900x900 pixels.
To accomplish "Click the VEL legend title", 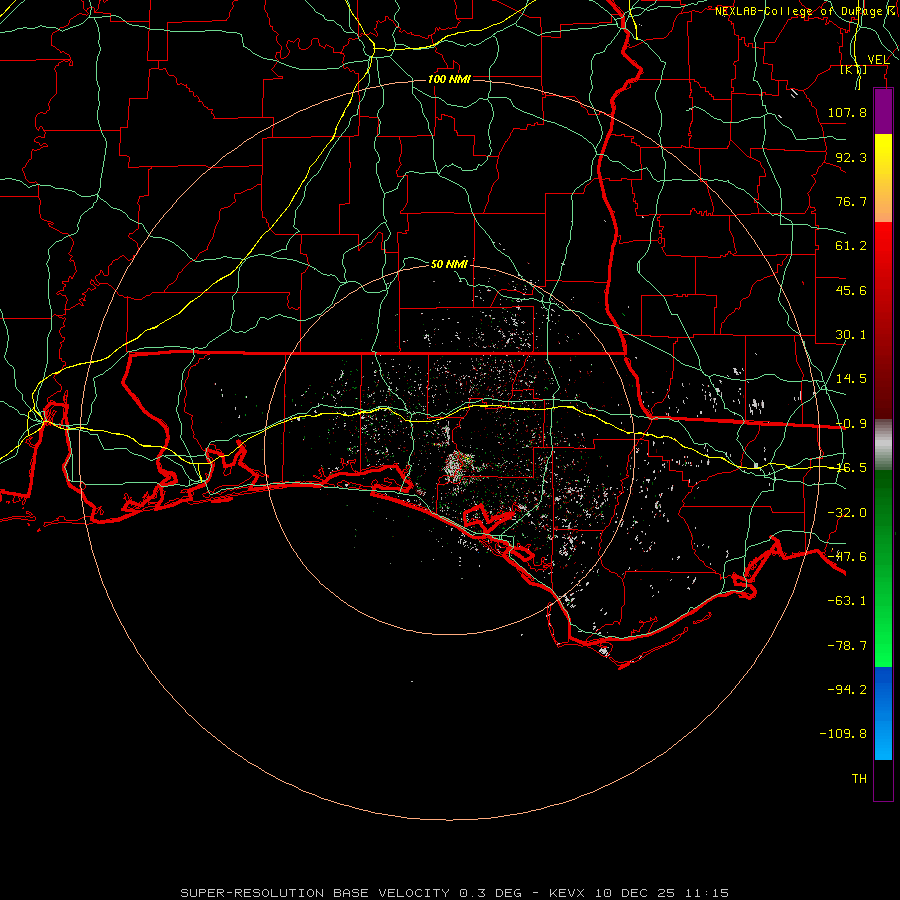I will tap(878, 60).
